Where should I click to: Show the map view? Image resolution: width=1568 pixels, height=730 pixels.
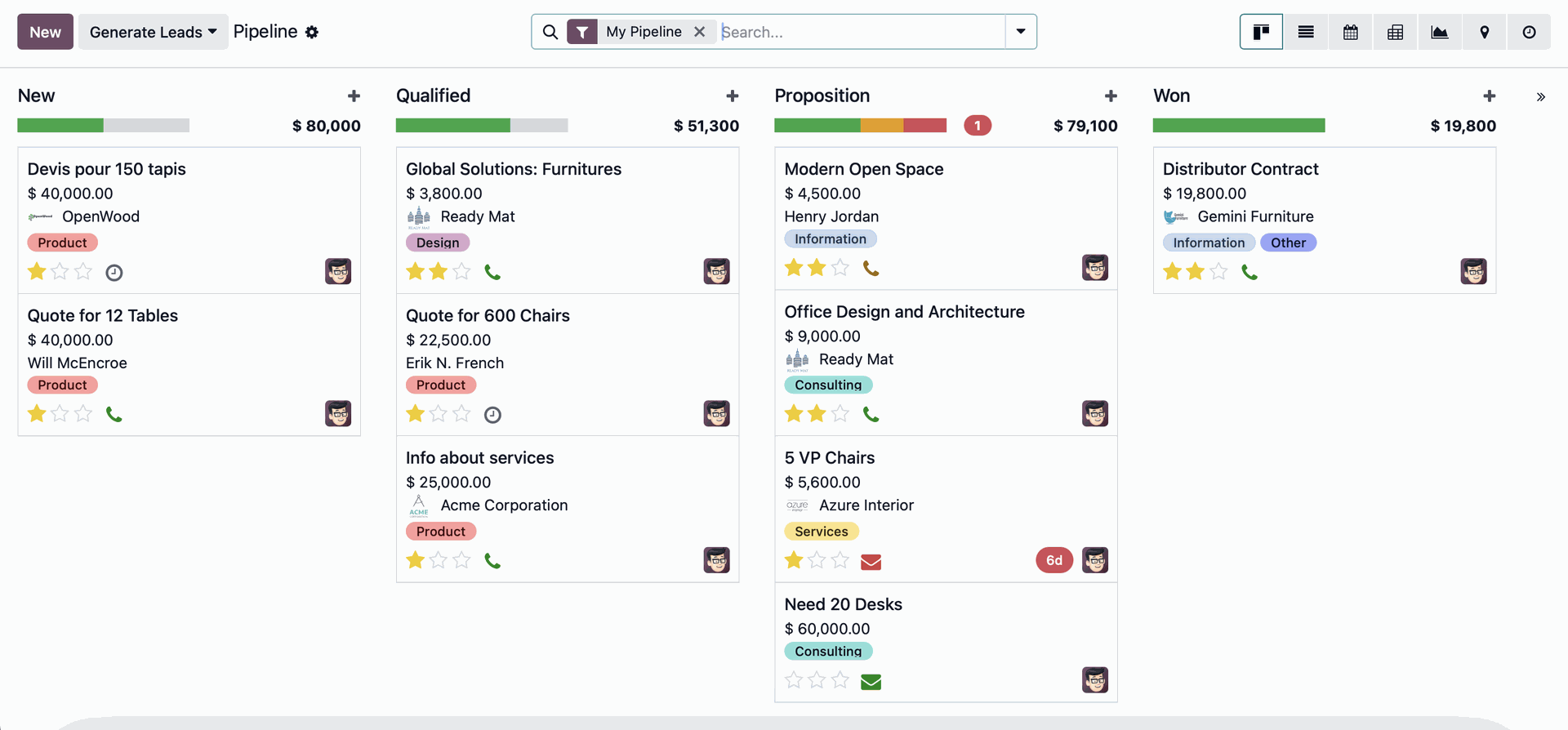[1484, 32]
